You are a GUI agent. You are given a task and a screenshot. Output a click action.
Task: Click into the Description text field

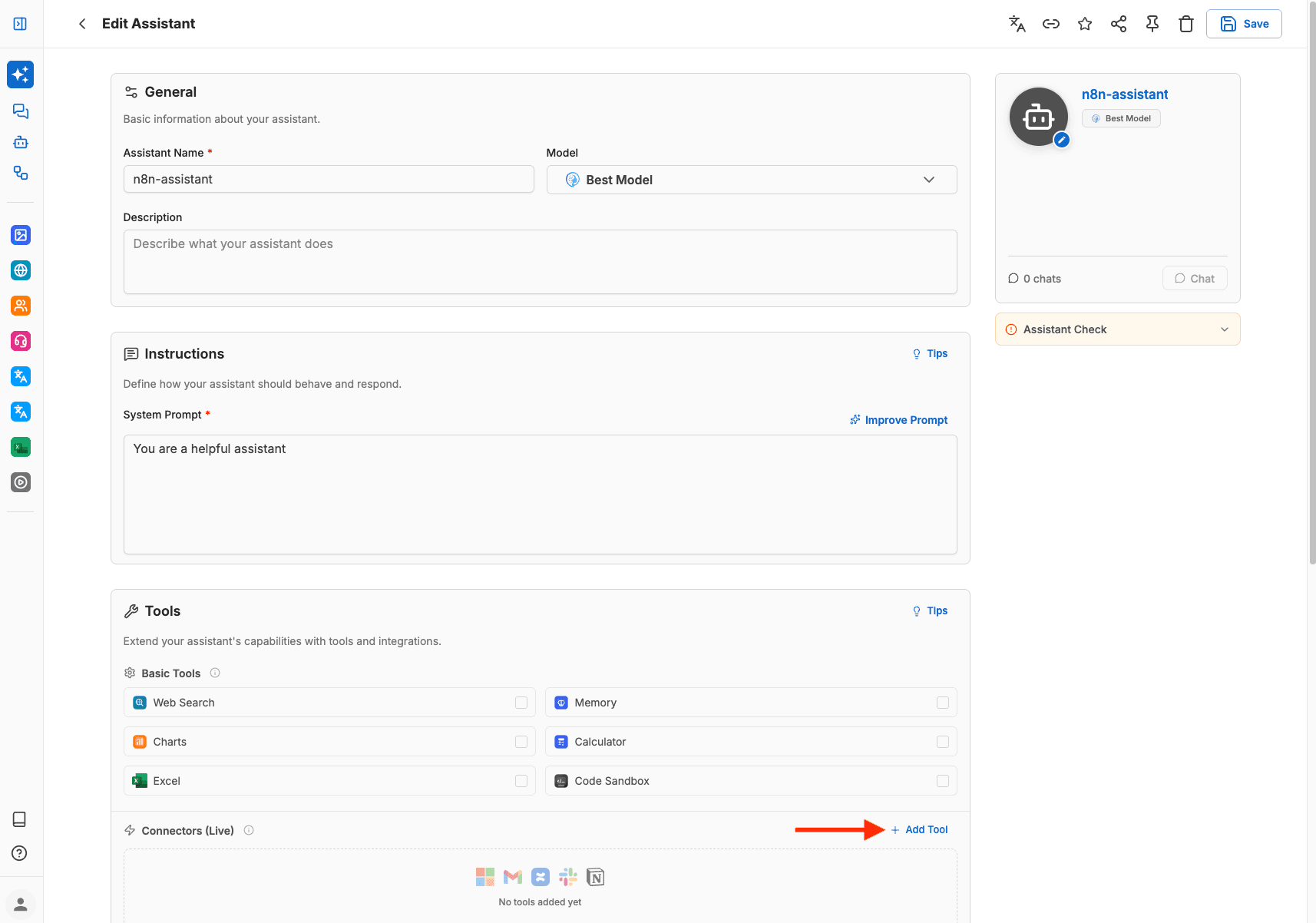point(540,261)
